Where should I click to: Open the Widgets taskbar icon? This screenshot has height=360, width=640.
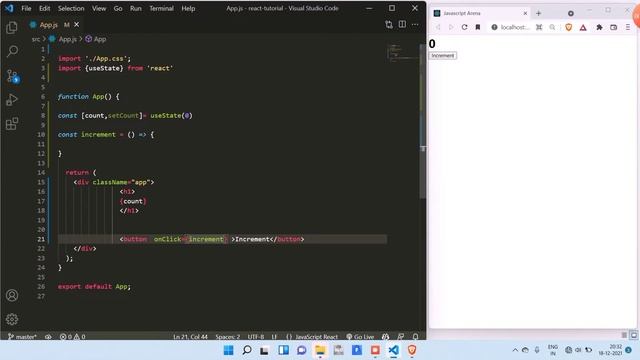283,350
